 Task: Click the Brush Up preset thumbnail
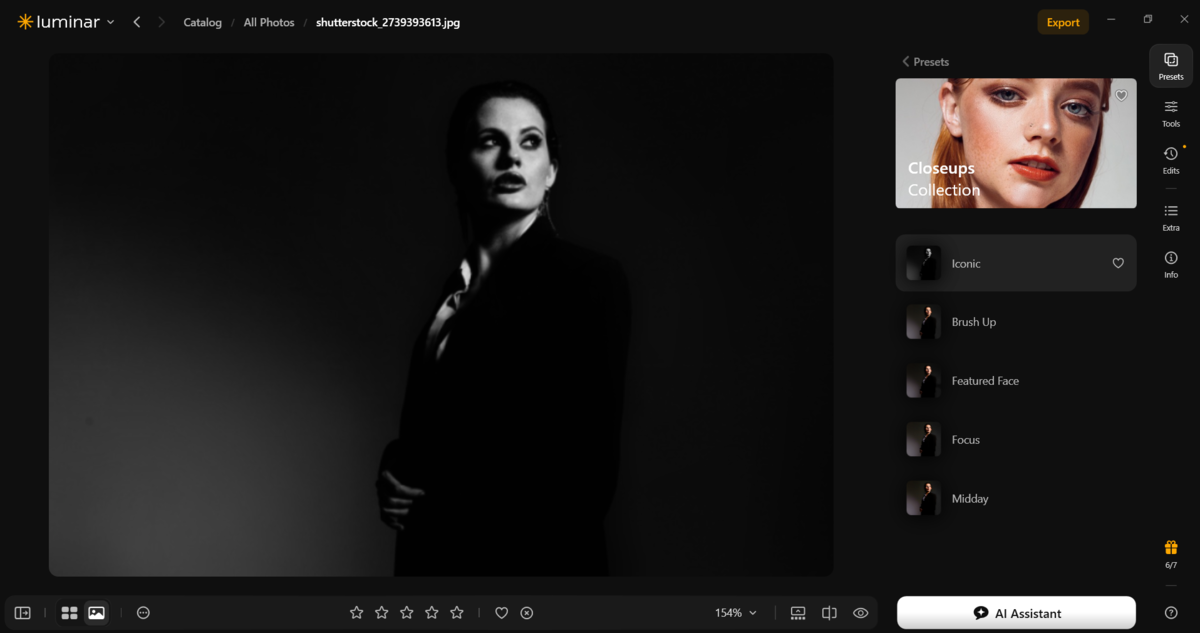923,322
